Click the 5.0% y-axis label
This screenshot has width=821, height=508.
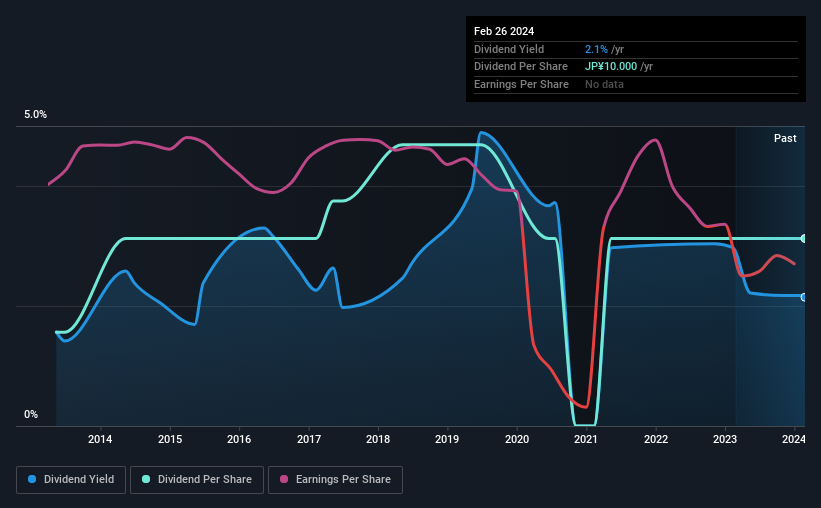(35, 115)
